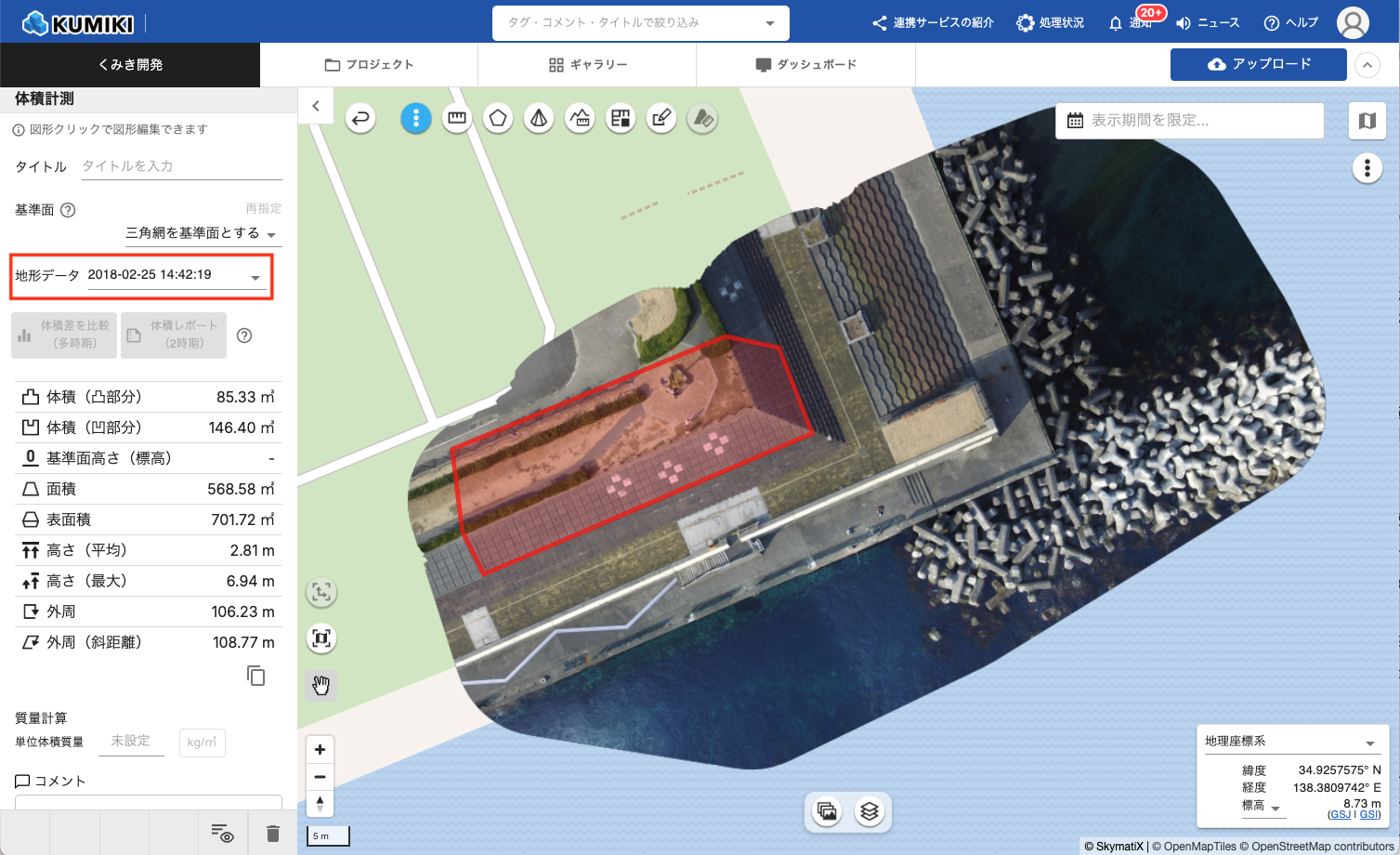Toggle the list visibility eye icon

coord(221,834)
